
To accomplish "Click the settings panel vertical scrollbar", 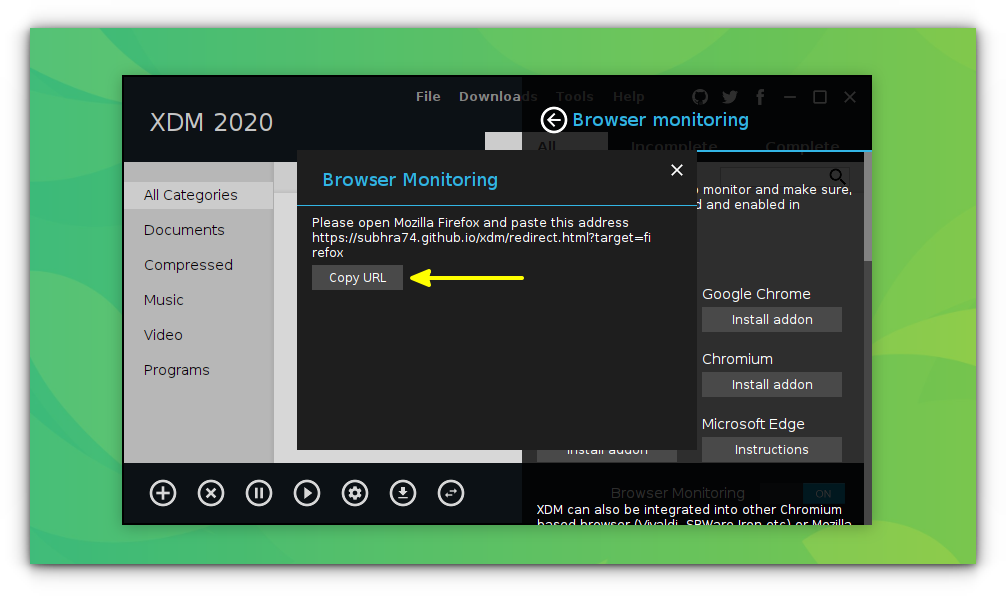I will point(868,207).
